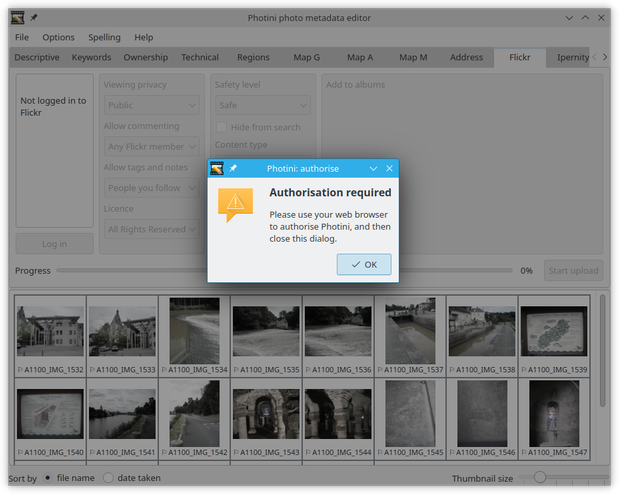Toggle the pin icon in main window title bar
The width and height of the screenshot is (619, 494).
pyautogui.click(x=34, y=18)
